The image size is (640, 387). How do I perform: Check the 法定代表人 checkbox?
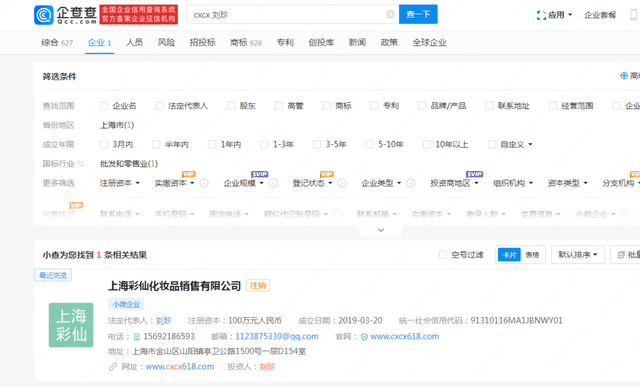(x=159, y=106)
